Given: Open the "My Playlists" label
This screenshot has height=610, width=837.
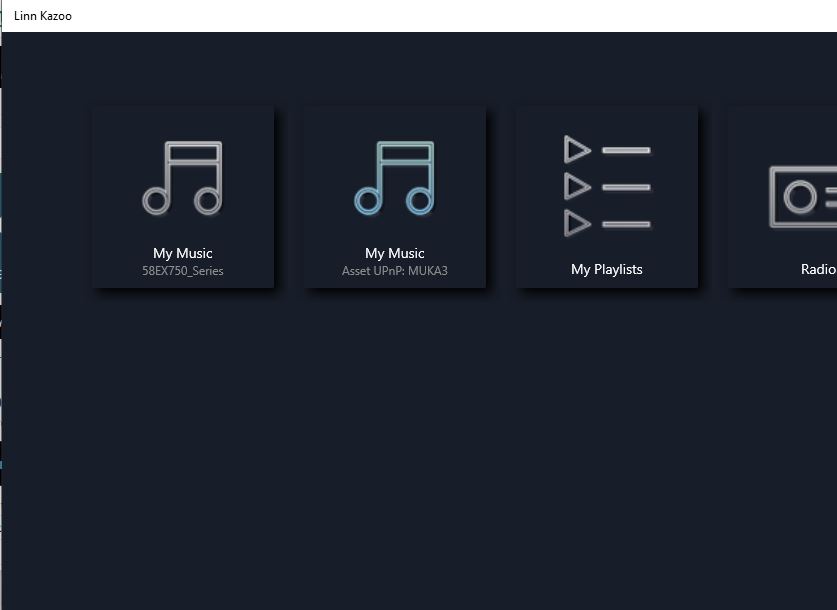Looking at the screenshot, I should [x=606, y=269].
